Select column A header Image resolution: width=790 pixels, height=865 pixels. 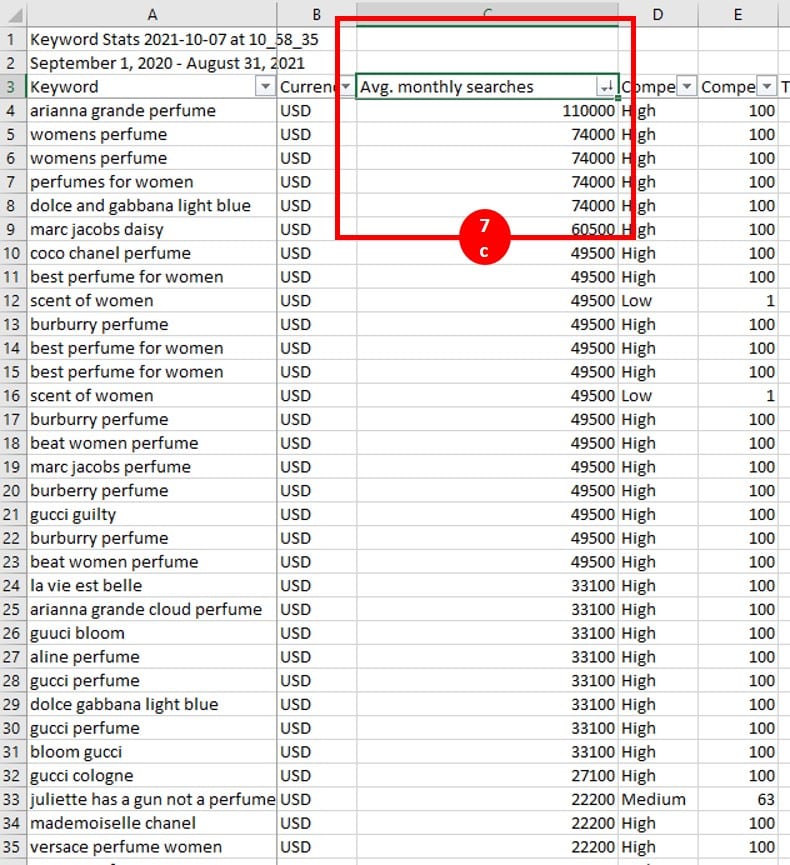(152, 14)
